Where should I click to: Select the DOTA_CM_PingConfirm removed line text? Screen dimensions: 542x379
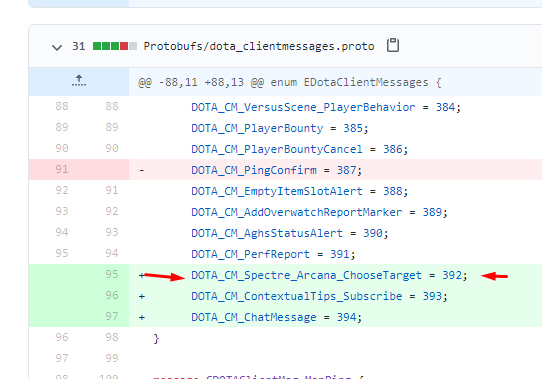[277, 170]
